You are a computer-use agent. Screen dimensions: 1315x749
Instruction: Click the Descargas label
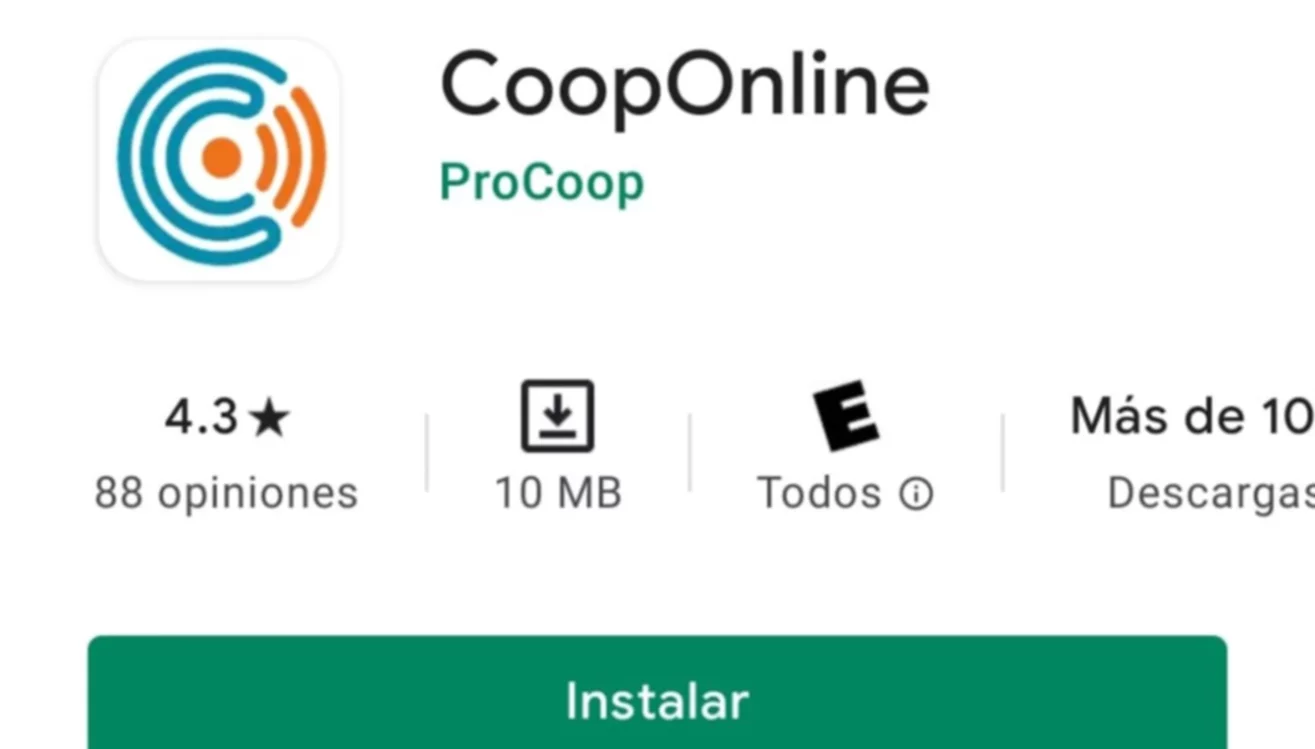coord(1211,493)
